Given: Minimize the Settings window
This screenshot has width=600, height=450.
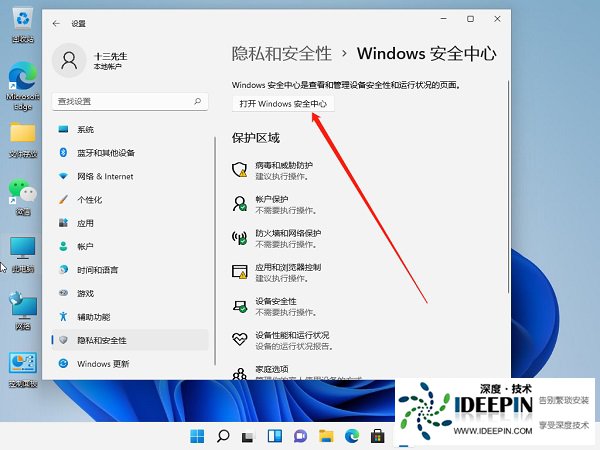Looking at the screenshot, I should pyautogui.click(x=444, y=19).
